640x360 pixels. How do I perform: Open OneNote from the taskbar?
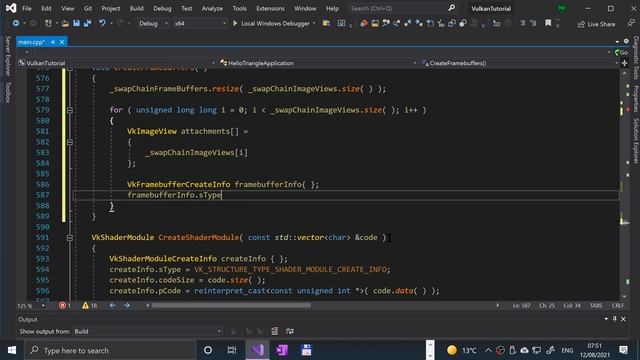click(x=282, y=350)
